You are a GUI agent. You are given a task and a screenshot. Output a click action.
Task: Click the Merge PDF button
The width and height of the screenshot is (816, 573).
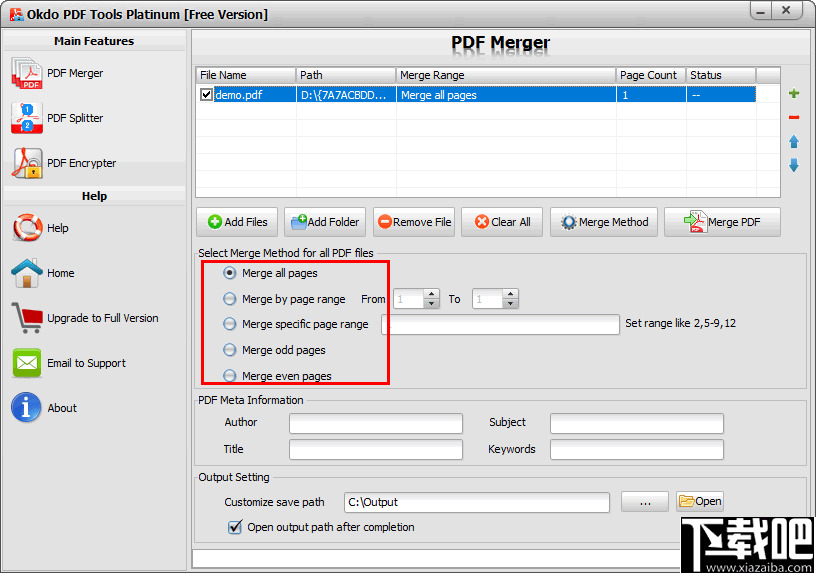coord(722,222)
